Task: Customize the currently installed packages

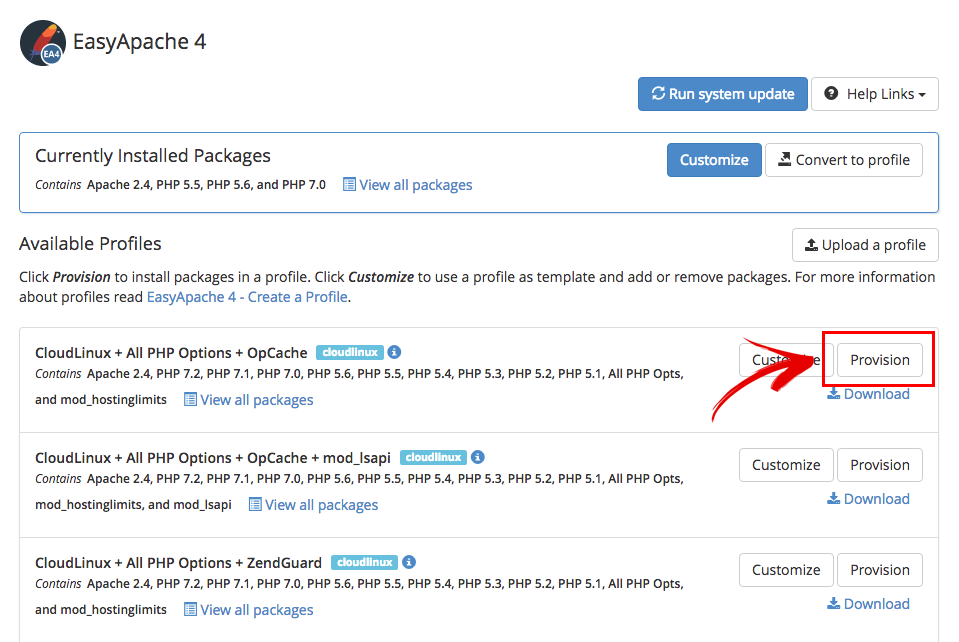Action: click(x=714, y=160)
